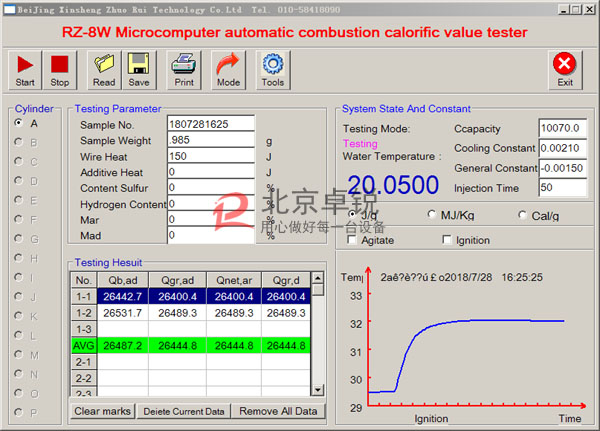The height and width of the screenshot is (431, 600).
Task: Select cylinder C radio button
Action: pyautogui.click(x=18, y=162)
